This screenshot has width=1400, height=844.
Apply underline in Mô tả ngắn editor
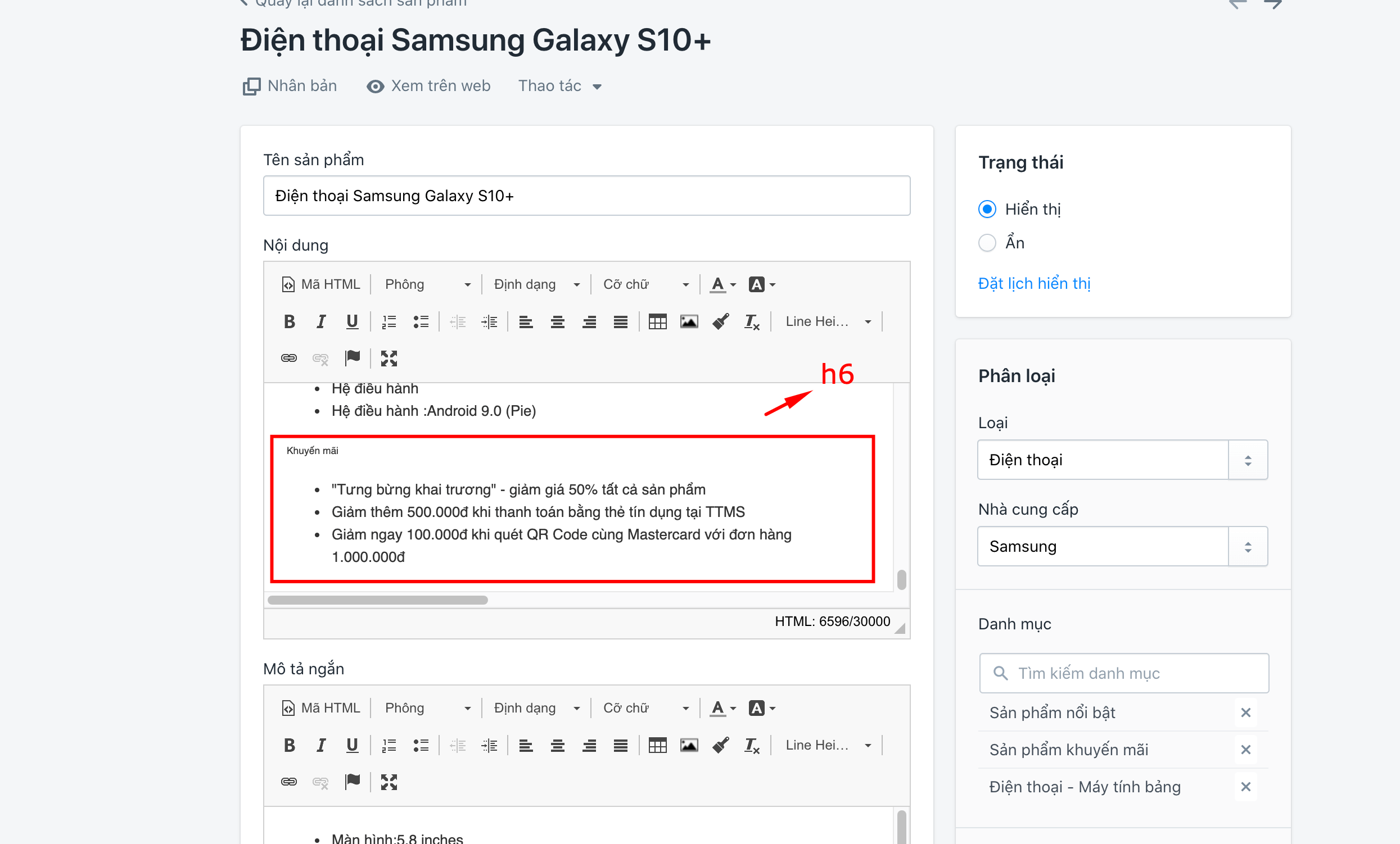point(353,745)
